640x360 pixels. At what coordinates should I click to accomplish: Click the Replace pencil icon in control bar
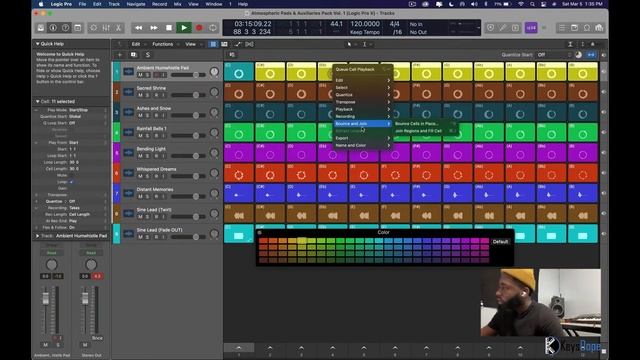click(x=503, y=28)
